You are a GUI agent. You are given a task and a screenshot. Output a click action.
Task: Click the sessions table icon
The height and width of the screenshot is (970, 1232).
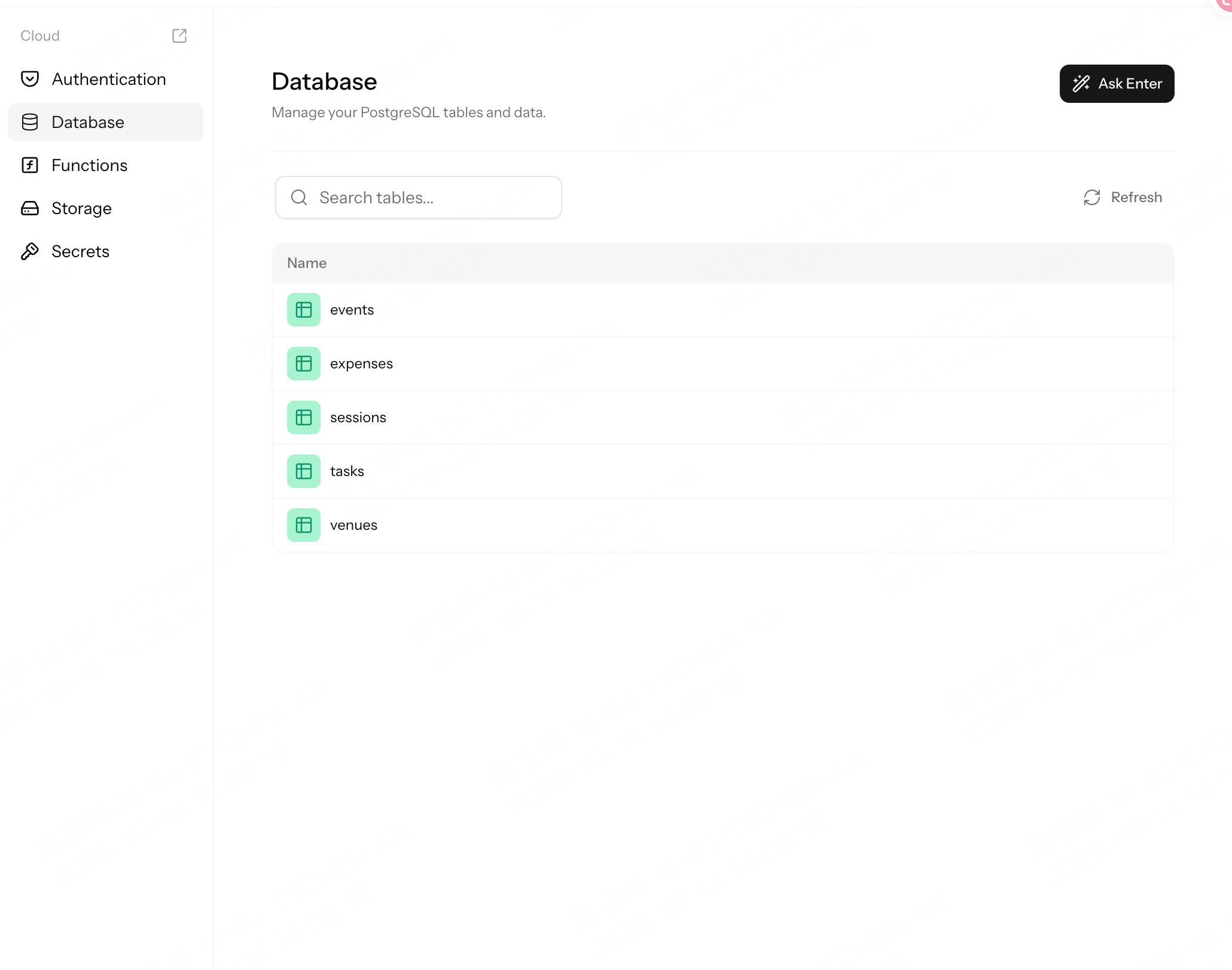pyautogui.click(x=304, y=417)
